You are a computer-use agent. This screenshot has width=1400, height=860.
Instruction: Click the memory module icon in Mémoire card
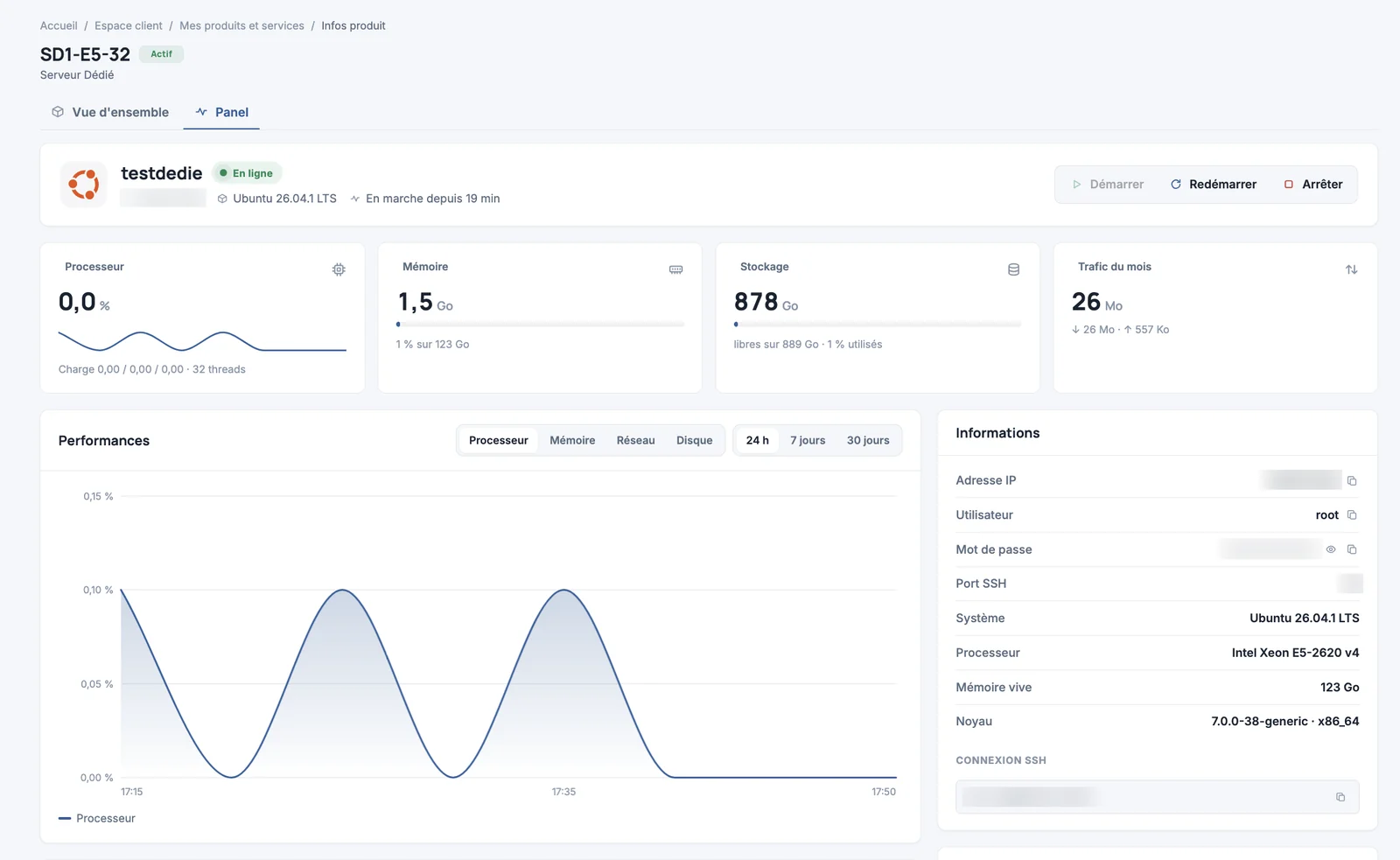[x=675, y=269]
